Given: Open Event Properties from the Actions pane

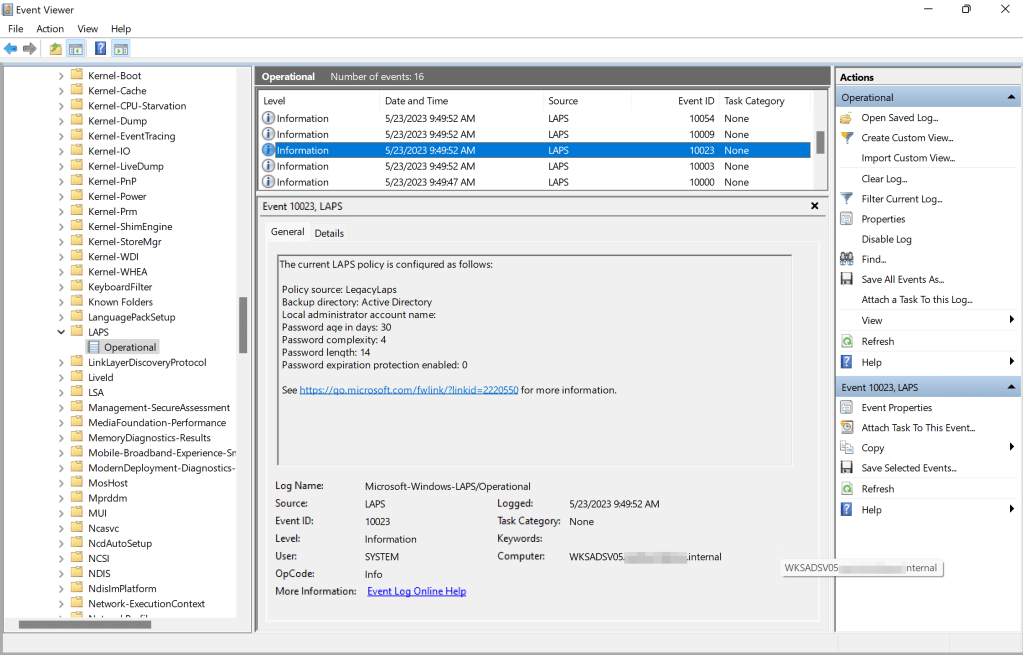Looking at the screenshot, I should (x=896, y=408).
